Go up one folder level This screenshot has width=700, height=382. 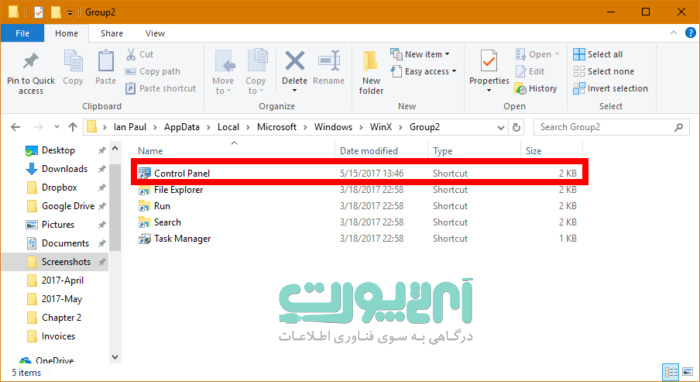tap(73, 127)
